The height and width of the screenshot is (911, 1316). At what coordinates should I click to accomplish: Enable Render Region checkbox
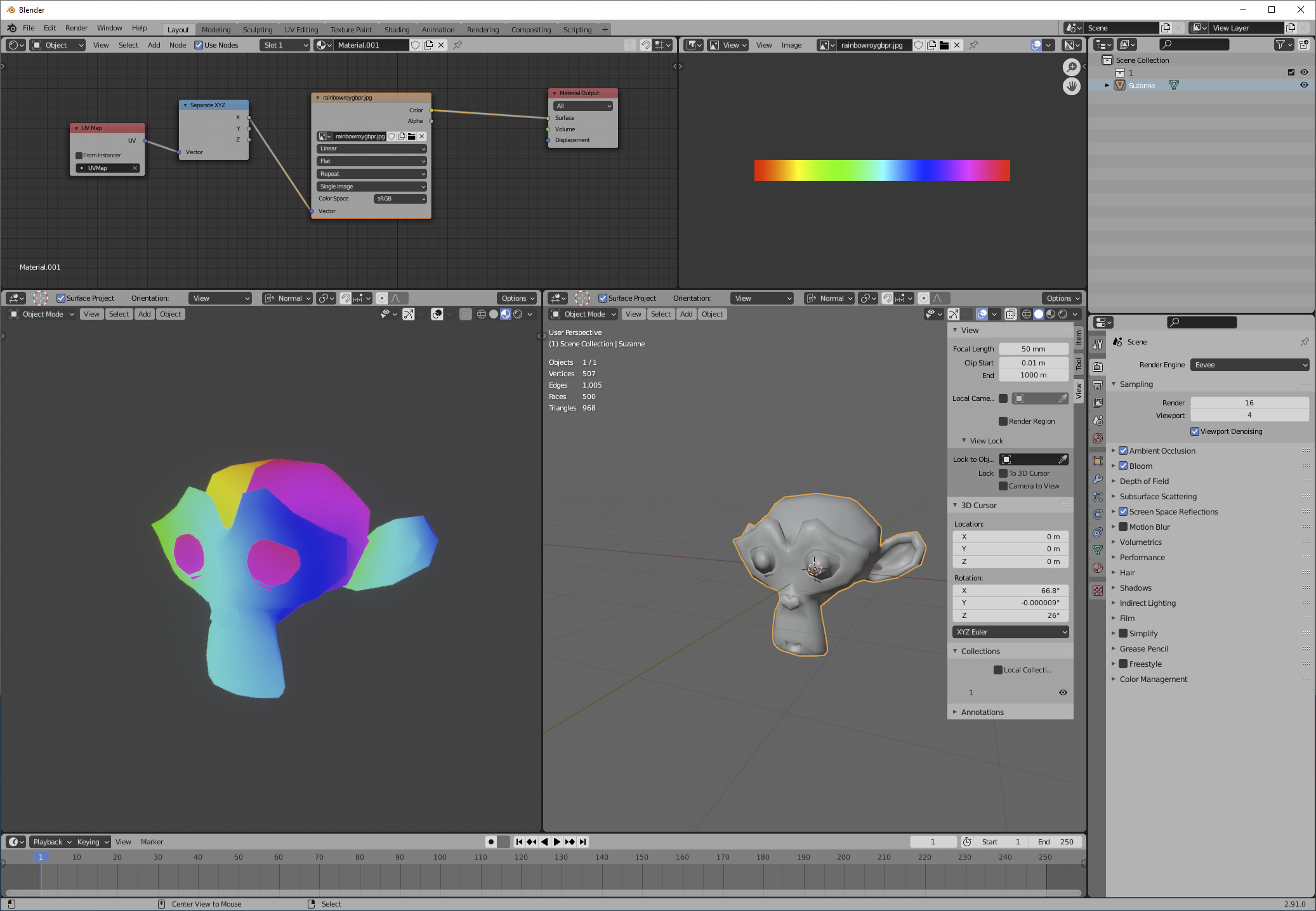click(x=1003, y=421)
